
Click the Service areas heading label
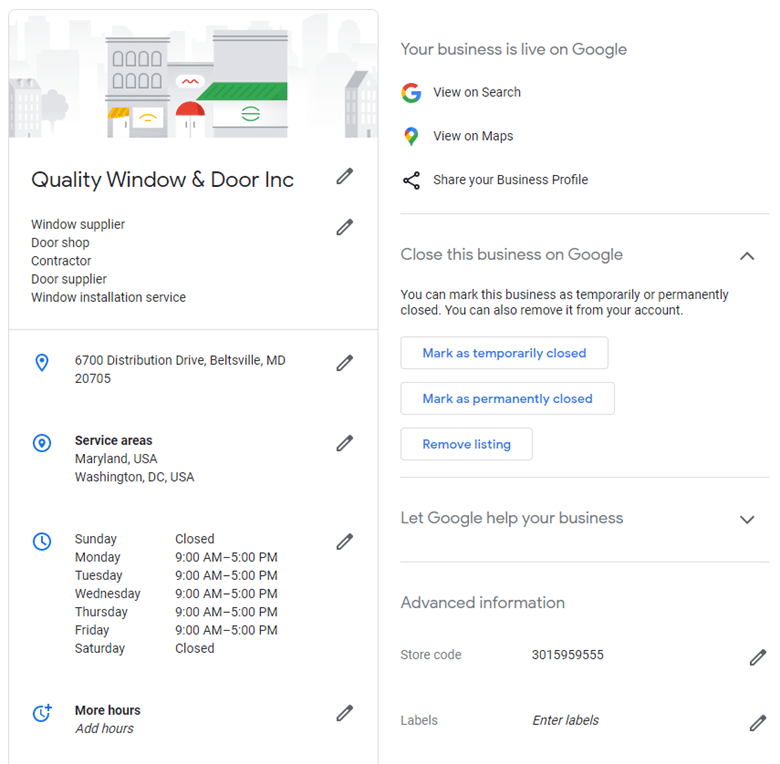[x=113, y=441]
